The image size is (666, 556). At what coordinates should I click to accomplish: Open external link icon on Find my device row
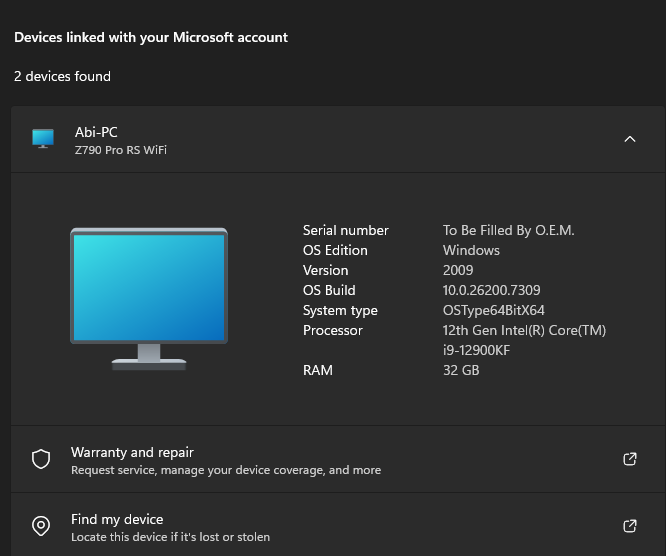tap(629, 526)
